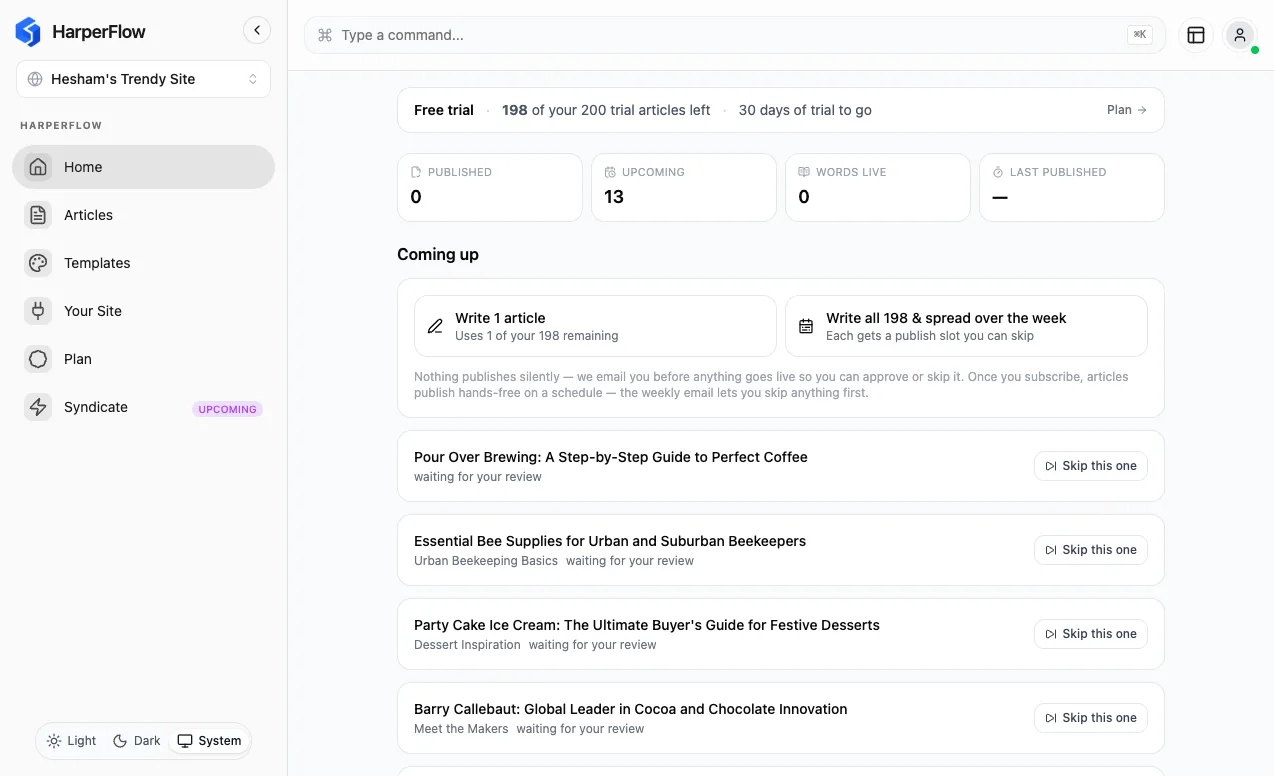Open Syndicate in the sidebar

click(x=143, y=407)
